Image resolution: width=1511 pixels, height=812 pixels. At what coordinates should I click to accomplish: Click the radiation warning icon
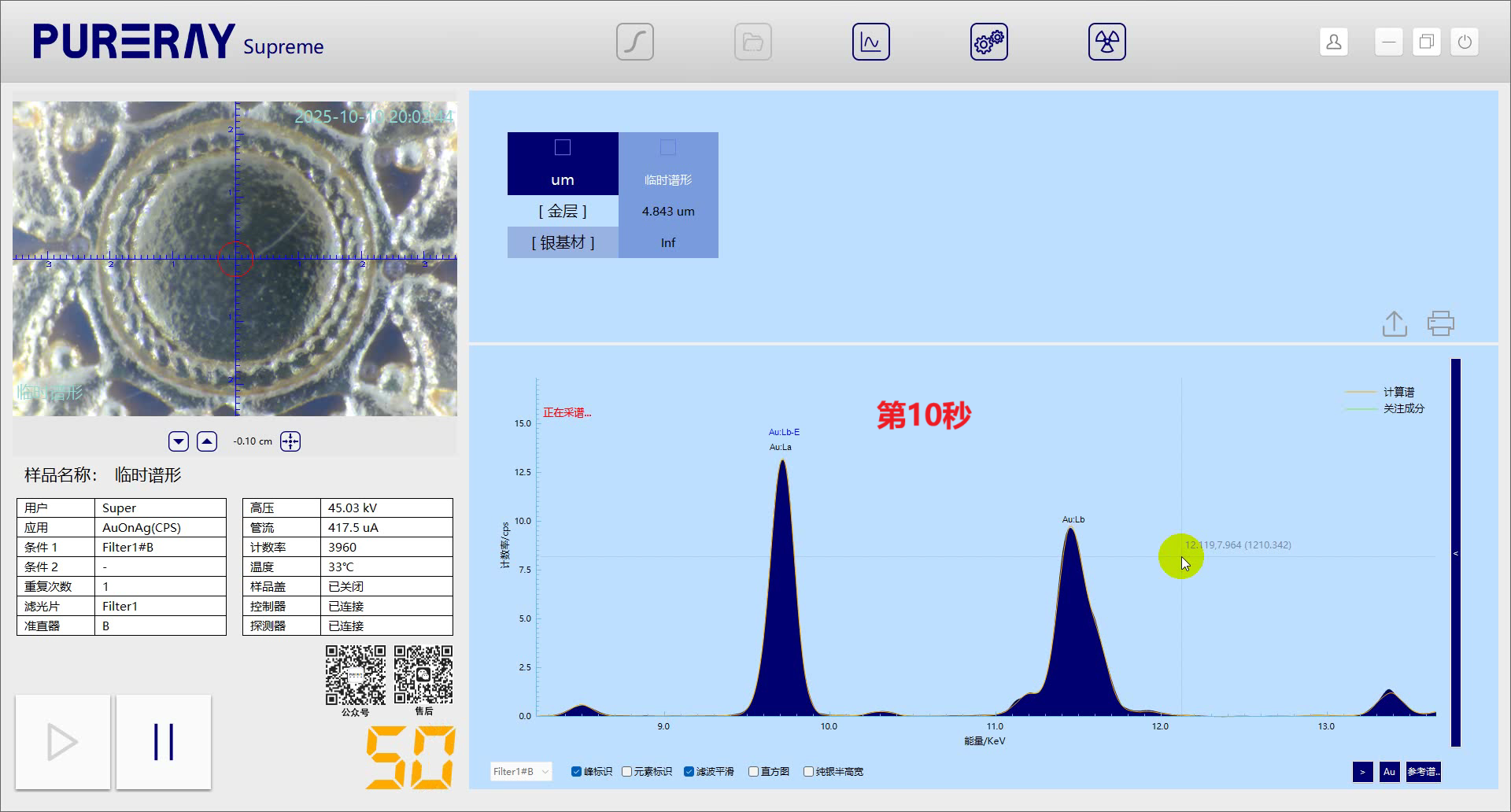tap(1106, 42)
